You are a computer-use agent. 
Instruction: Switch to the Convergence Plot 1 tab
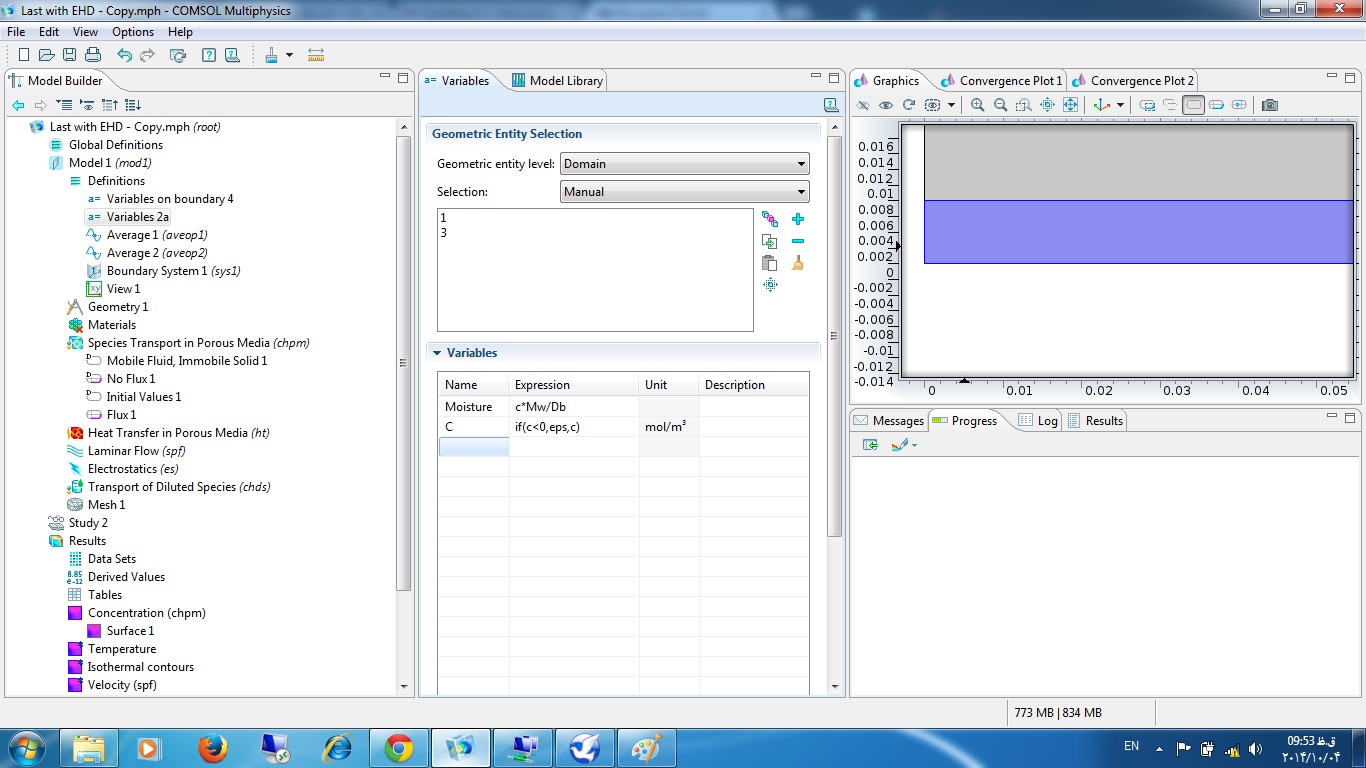[x=1010, y=81]
